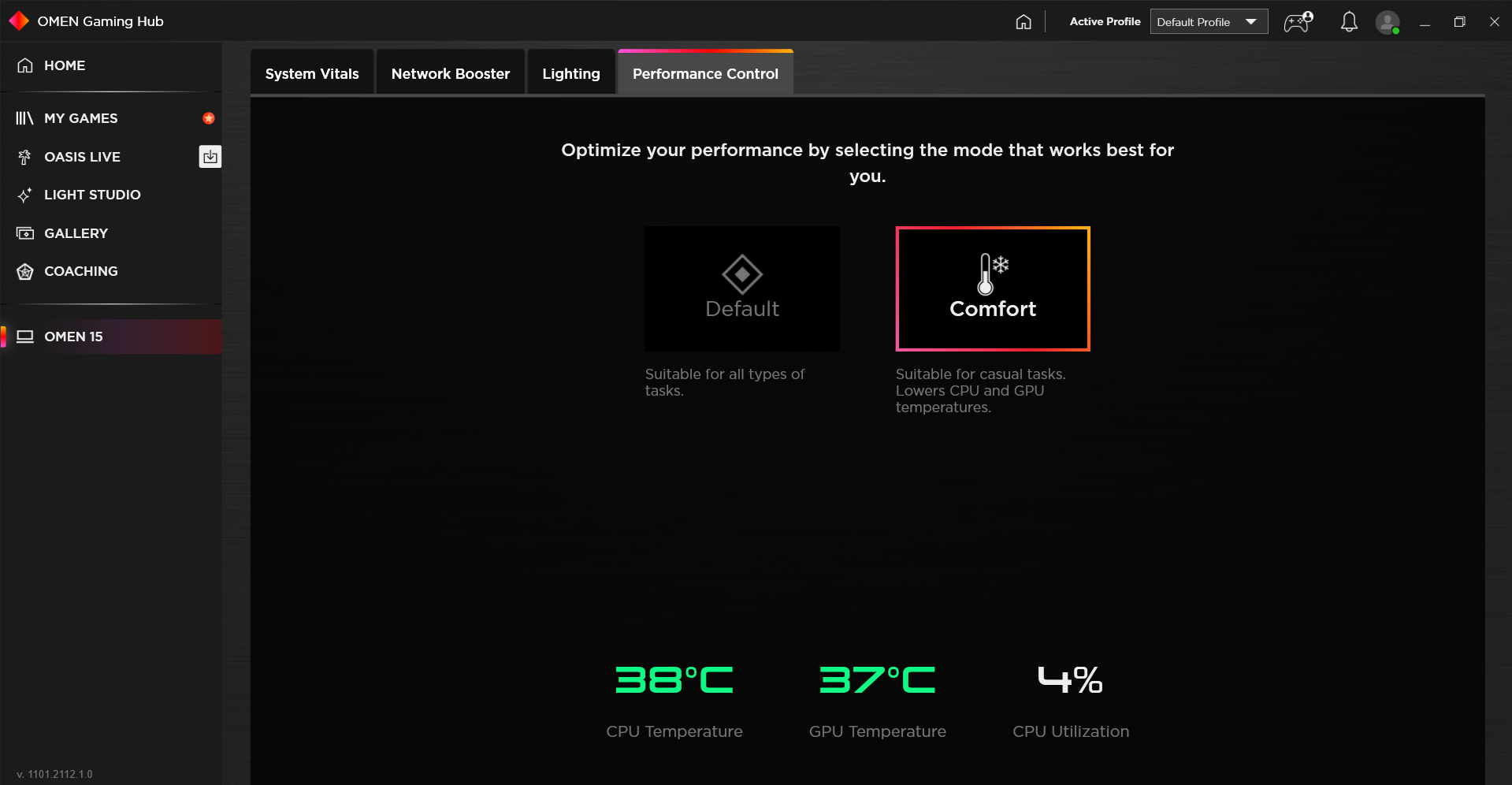This screenshot has height=785, width=1512.
Task: Open the user account avatar menu
Action: point(1388,22)
